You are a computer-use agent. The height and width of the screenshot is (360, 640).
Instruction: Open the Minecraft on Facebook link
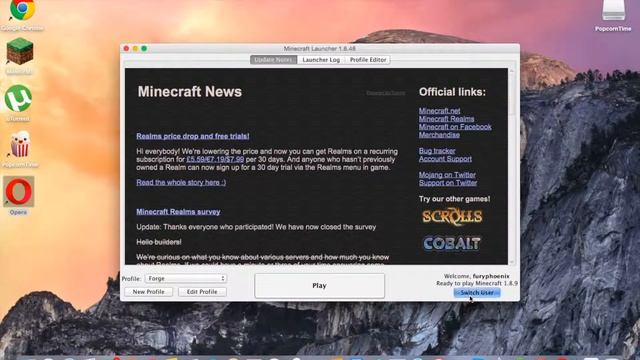455,127
